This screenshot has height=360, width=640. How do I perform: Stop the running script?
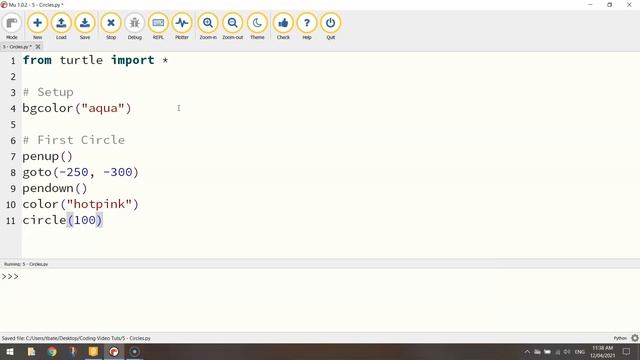(111, 27)
